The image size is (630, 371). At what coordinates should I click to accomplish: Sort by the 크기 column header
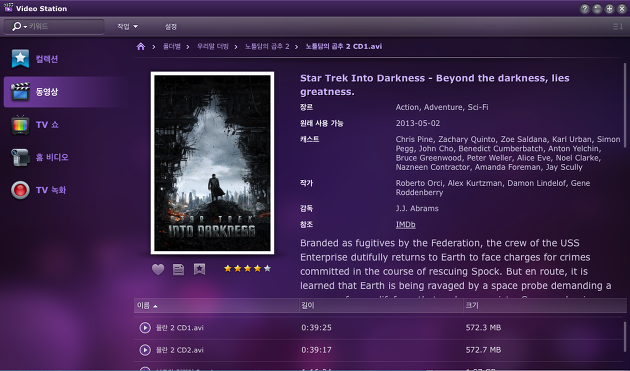point(544,306)
